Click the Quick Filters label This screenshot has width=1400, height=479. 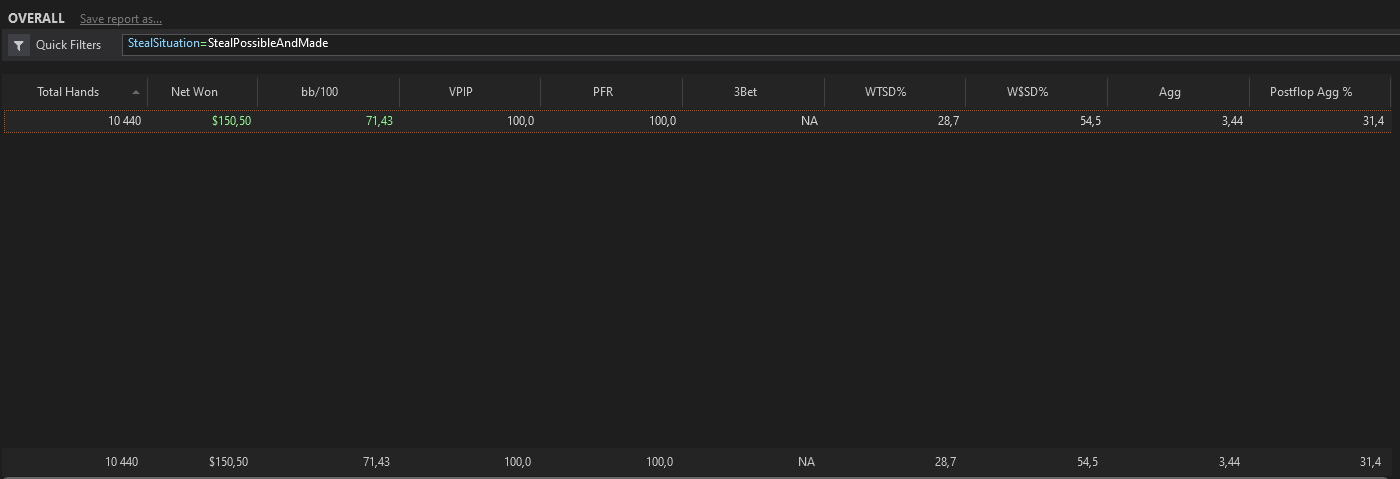(68, 45)
